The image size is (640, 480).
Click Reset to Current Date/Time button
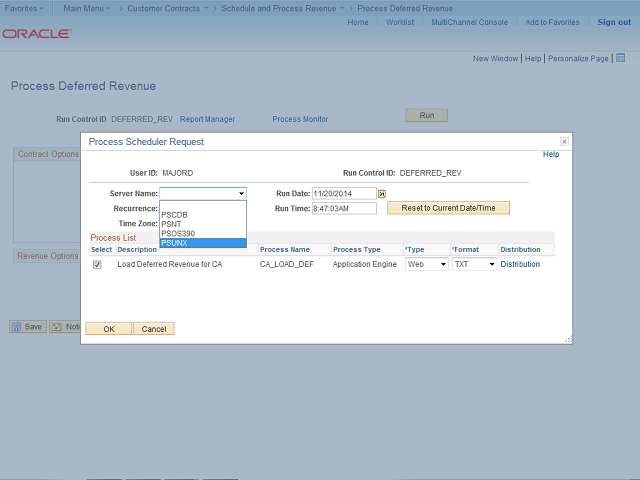448,208
